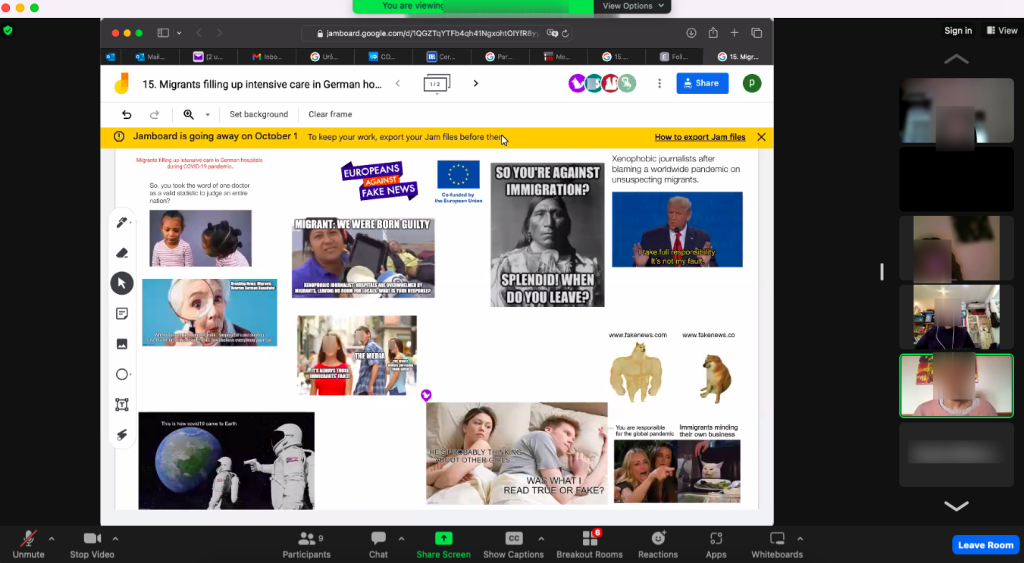Viewport: 1024px width, 563px height.
Task: Toggle Show Captions
Action: [x=514, y=543]
